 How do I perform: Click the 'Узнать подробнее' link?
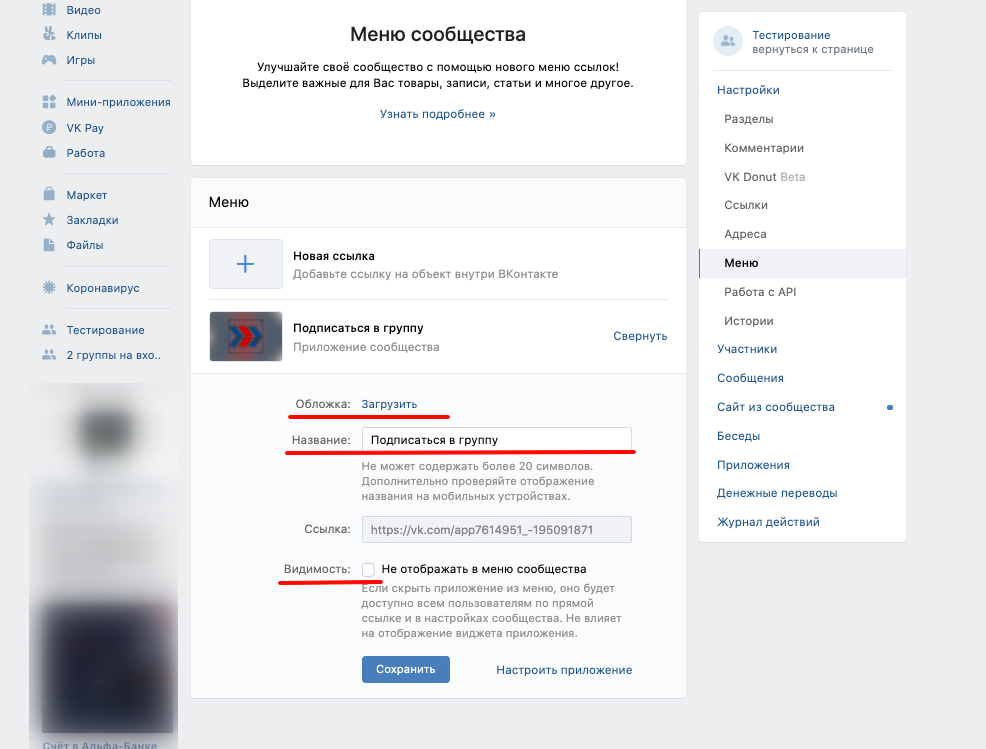click(x=437, y=114)
